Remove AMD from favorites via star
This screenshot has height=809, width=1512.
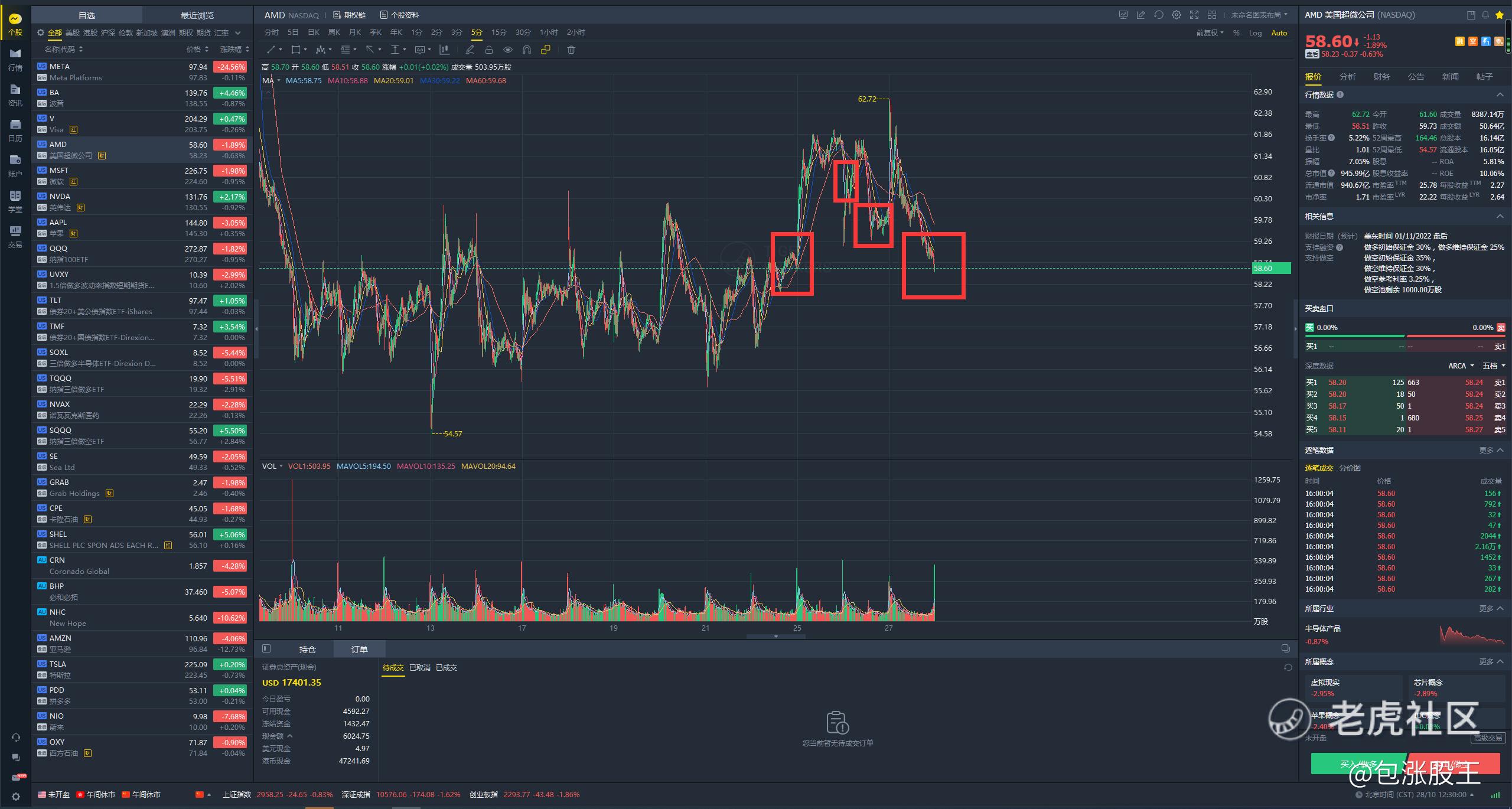(x=1500, y=15)
